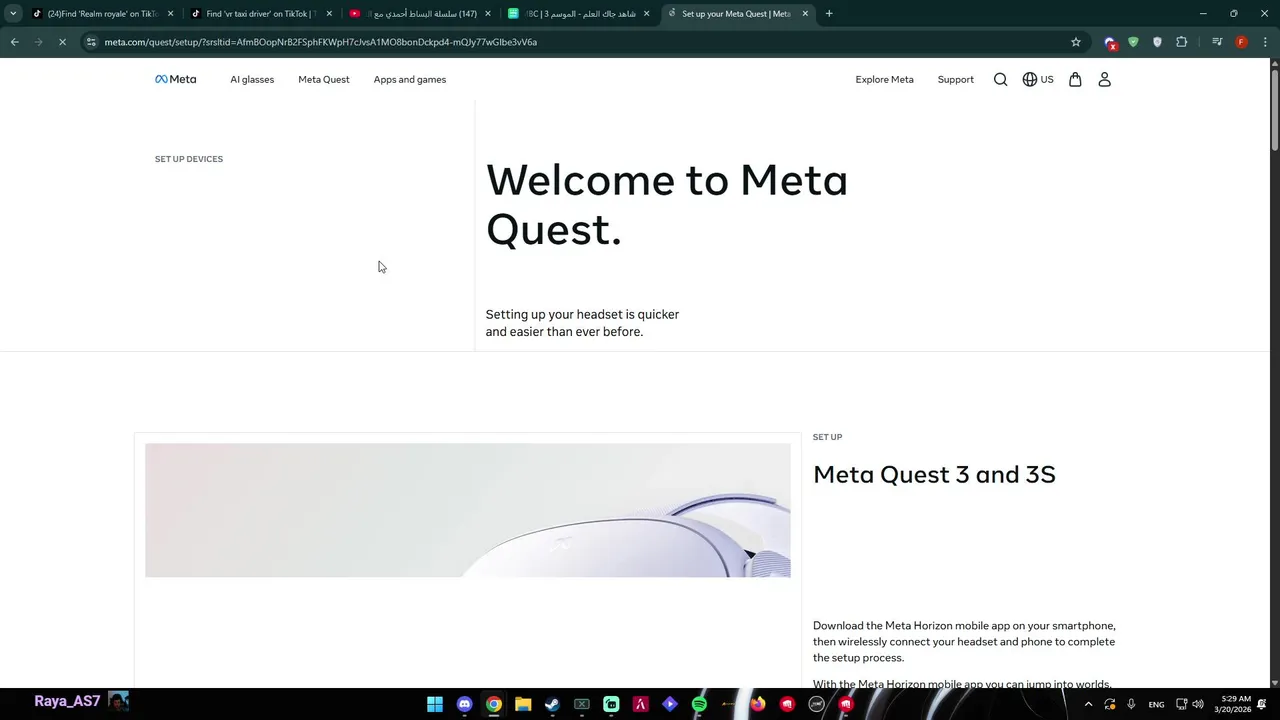This screenshot has height=720, width=1280.
Task: Click the user account profile icon
Action: coord(1104,79)
